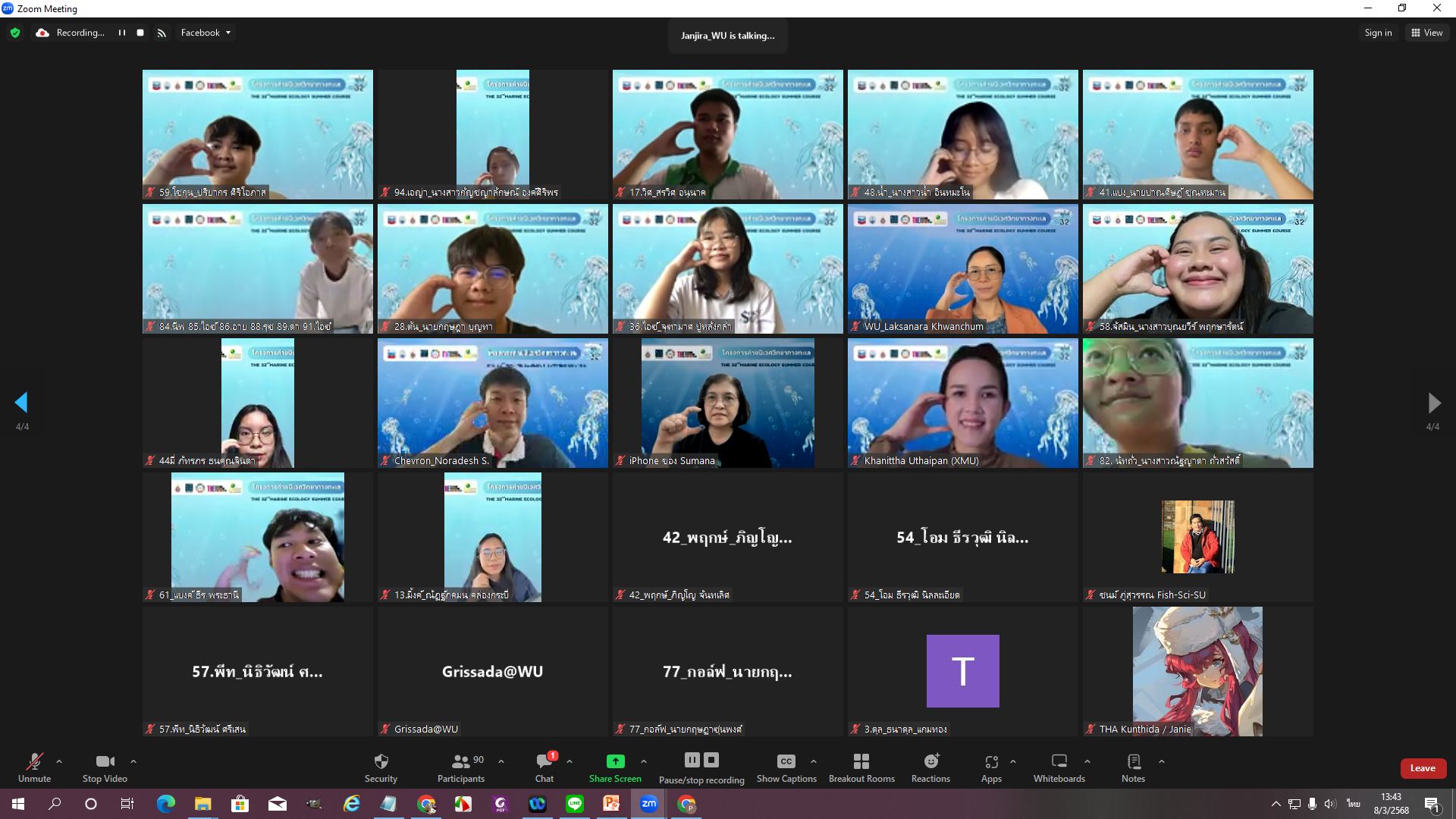This screenshot has height=819, width=1456.
Task: Open the Notes tool
Action: pyautogui.click(x=1133, y=761)
